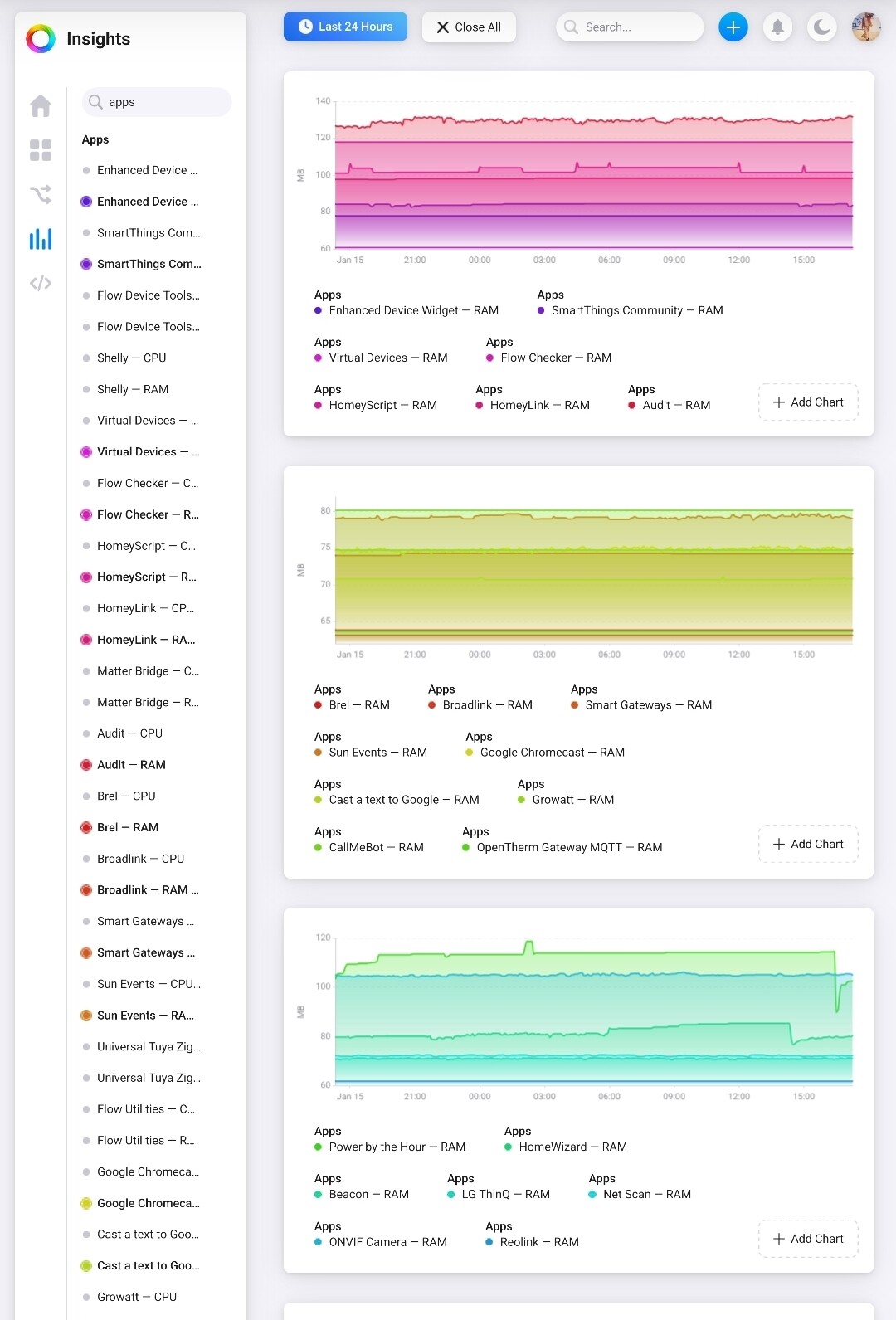Click Audit — RAM legend entry
The image size is (896, 1320).
670,405
